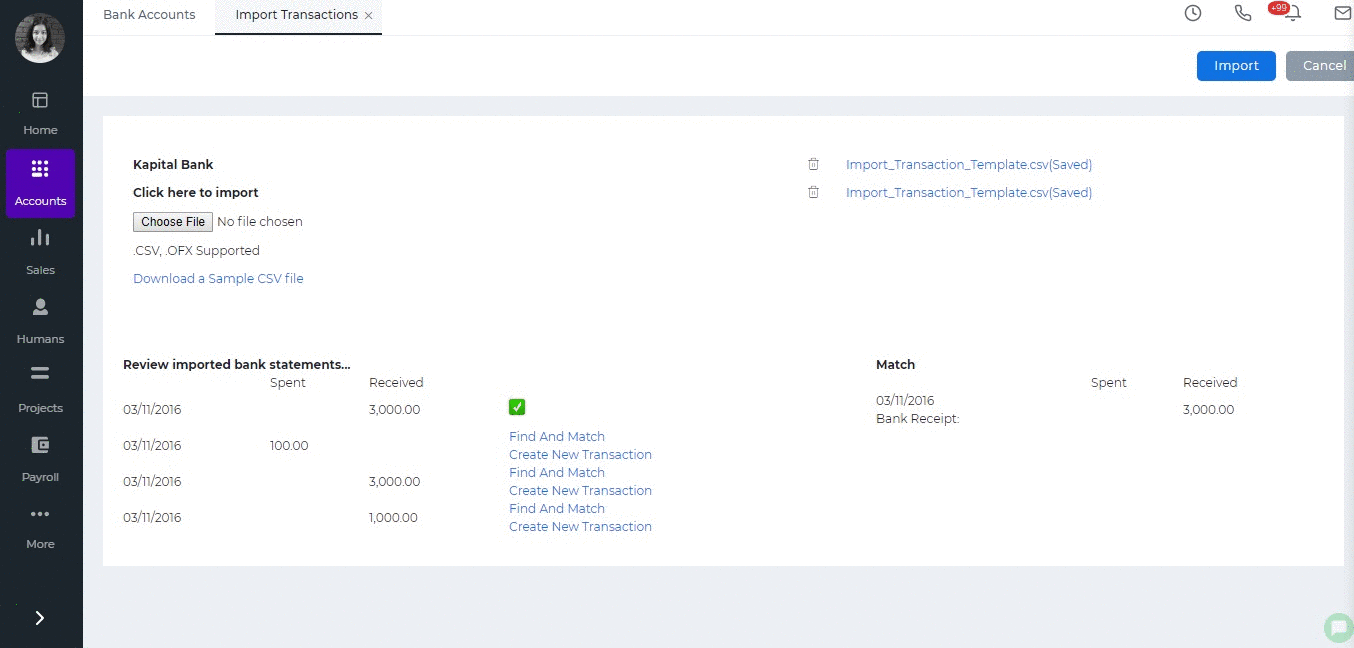Click Download a Sample CSV file
Viewport: 1354px width, 648px height.
tap(218, 279)
